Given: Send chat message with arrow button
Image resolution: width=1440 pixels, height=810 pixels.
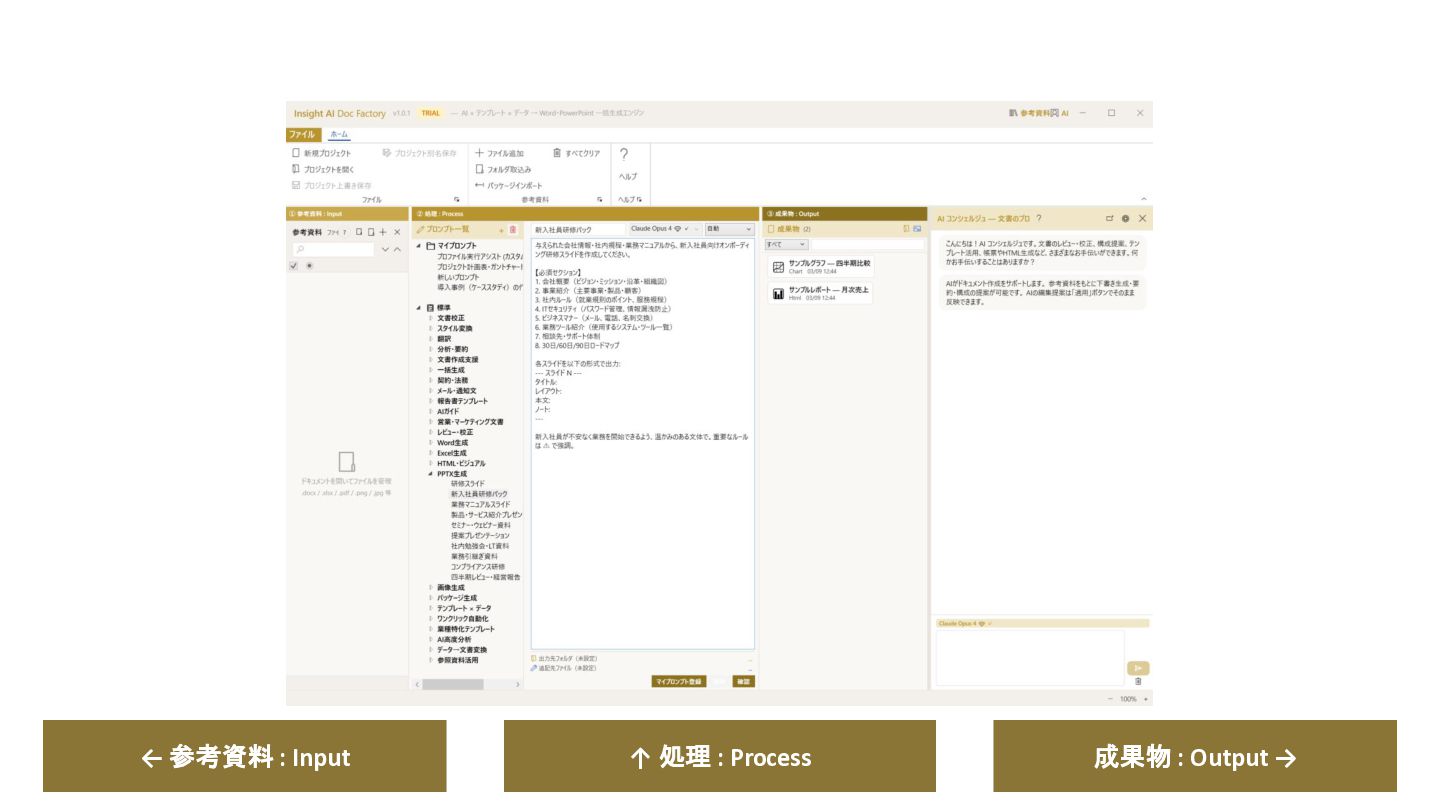Looking at the screenshot, I should tap(1137, 668).
